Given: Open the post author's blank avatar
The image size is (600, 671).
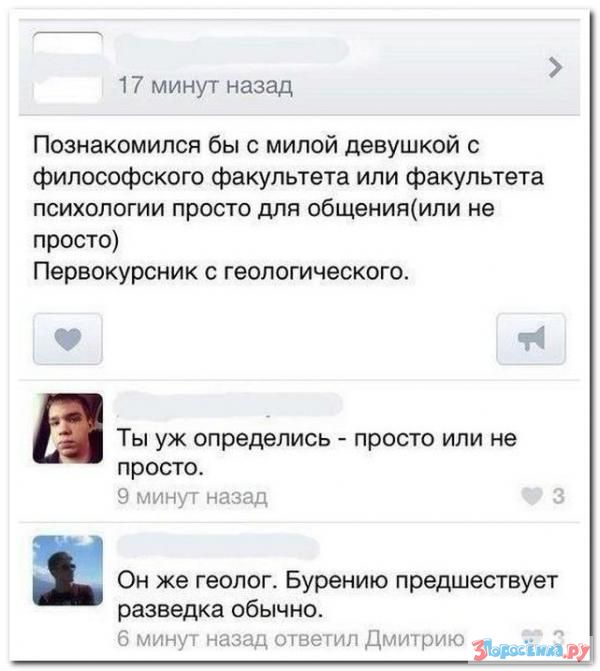Looking at the screenshot, I should pos(68,68).
